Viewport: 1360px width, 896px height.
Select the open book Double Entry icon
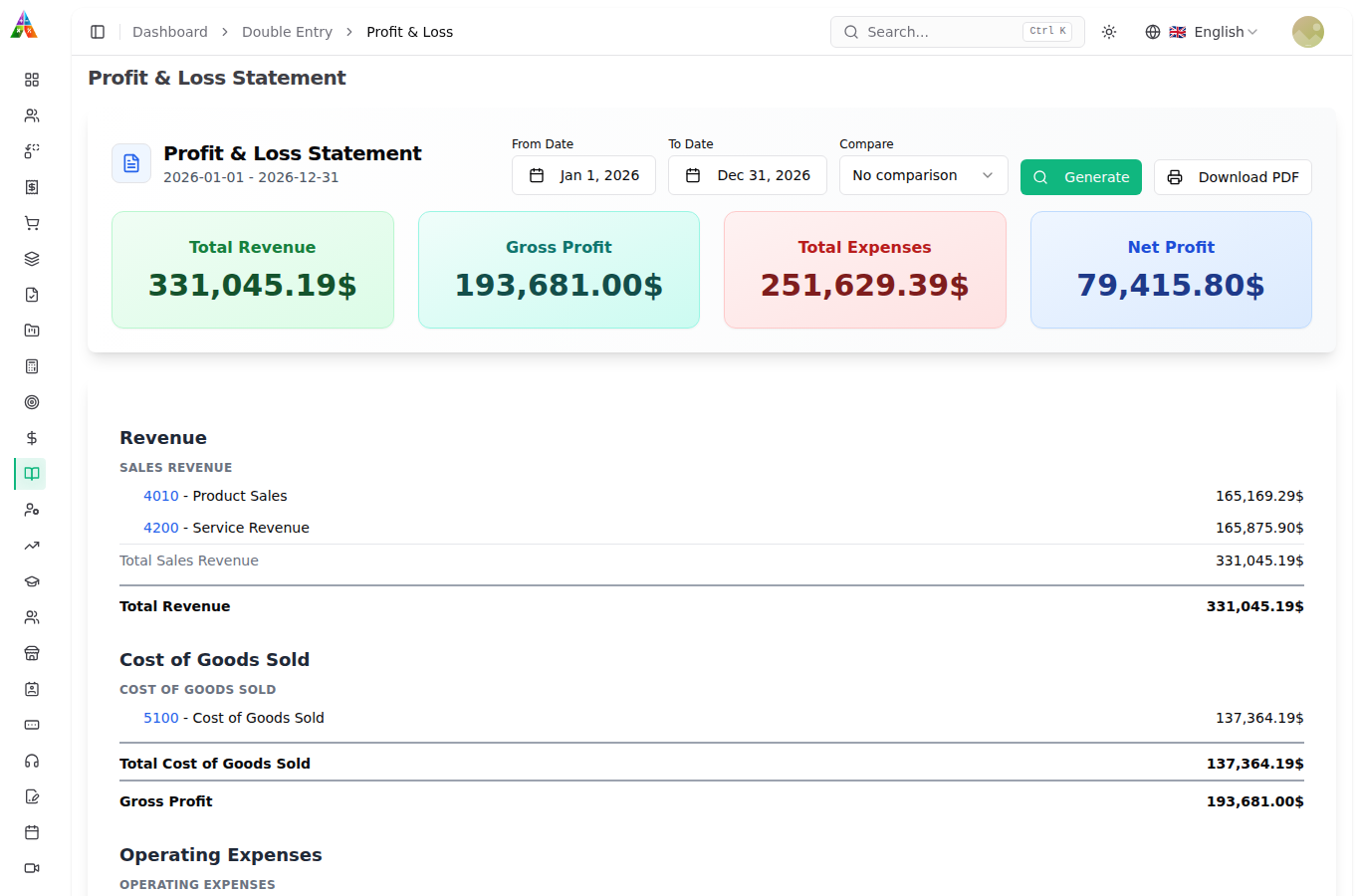(32, 474)
